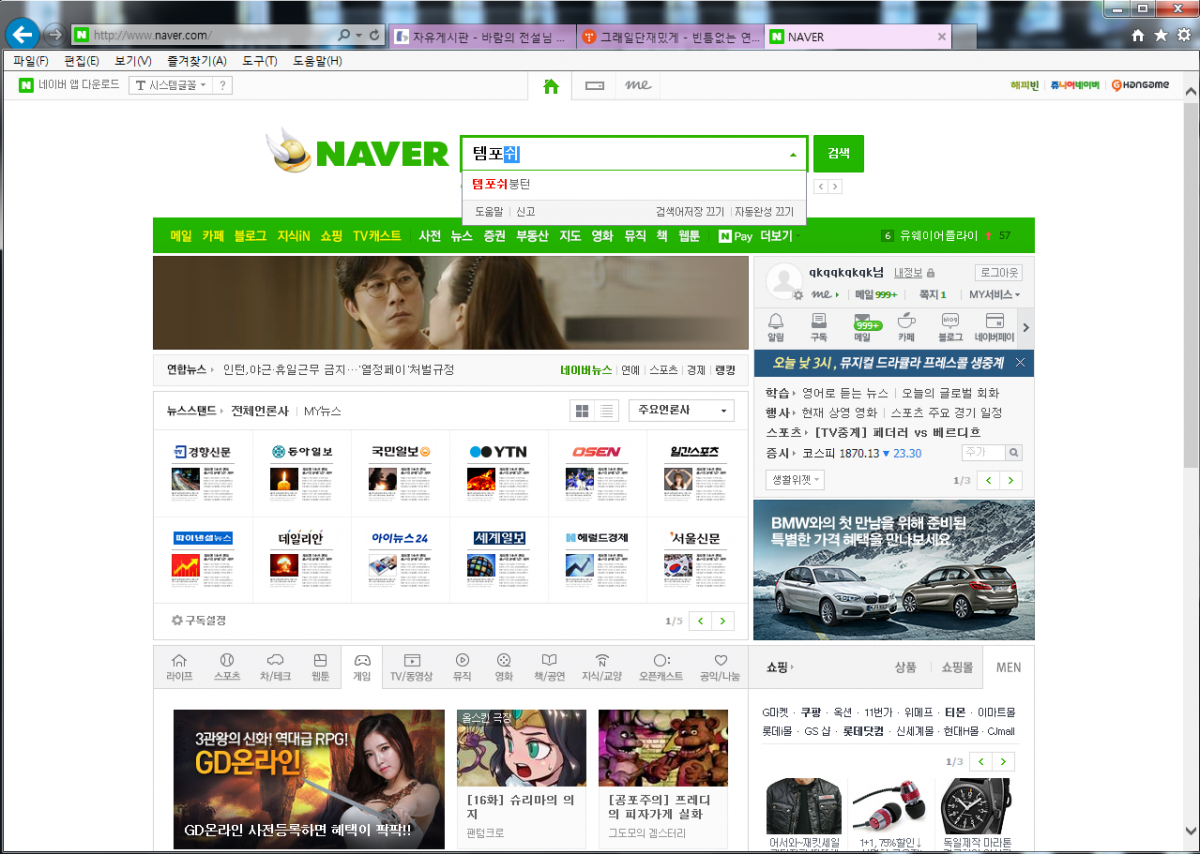Open 생활위젯 dropdown
Image resolution: width=1200 pixels, height=854 pixels.
click(795, 480)
